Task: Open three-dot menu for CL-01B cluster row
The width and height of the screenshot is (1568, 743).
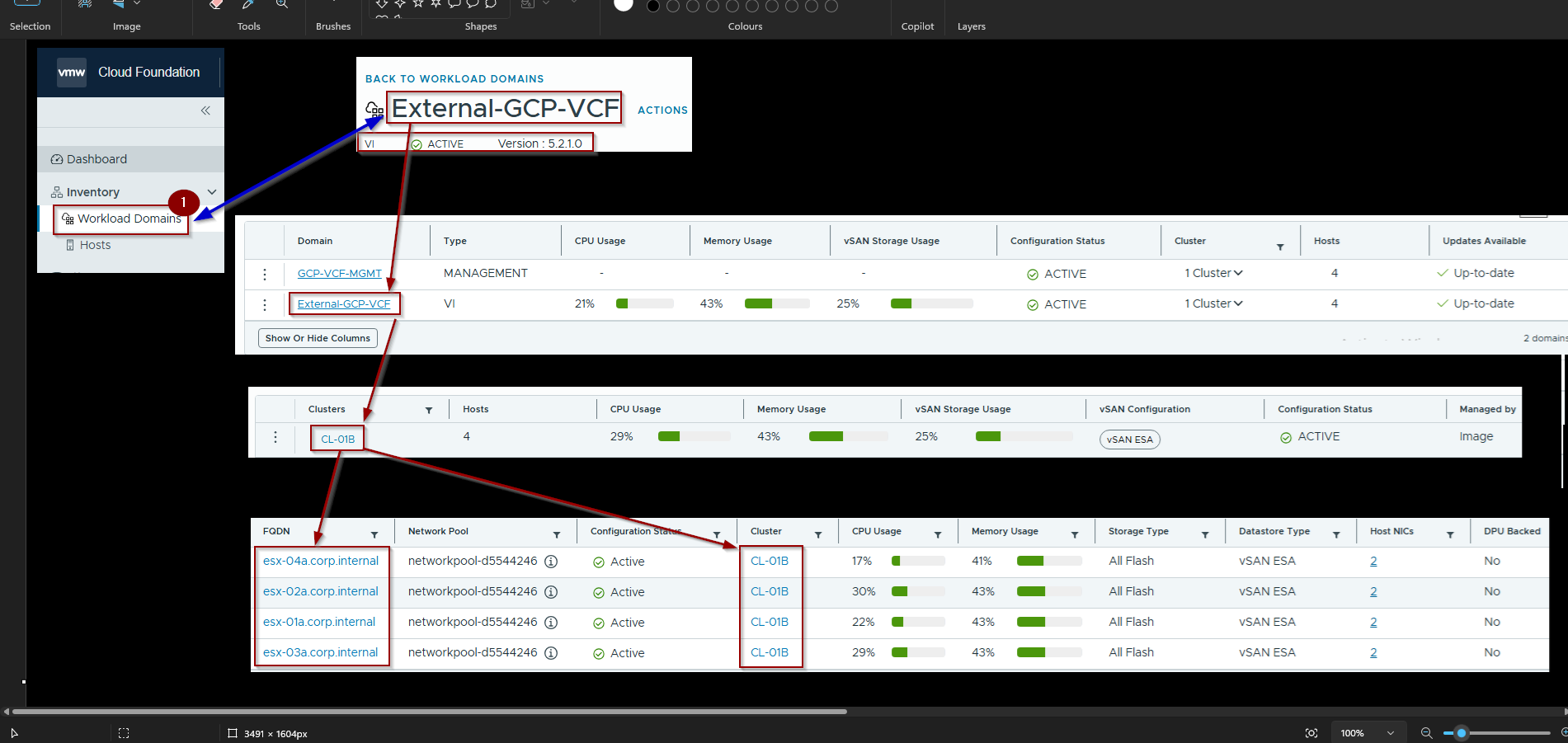Action: pyautogui.click(x=275, y=437)
